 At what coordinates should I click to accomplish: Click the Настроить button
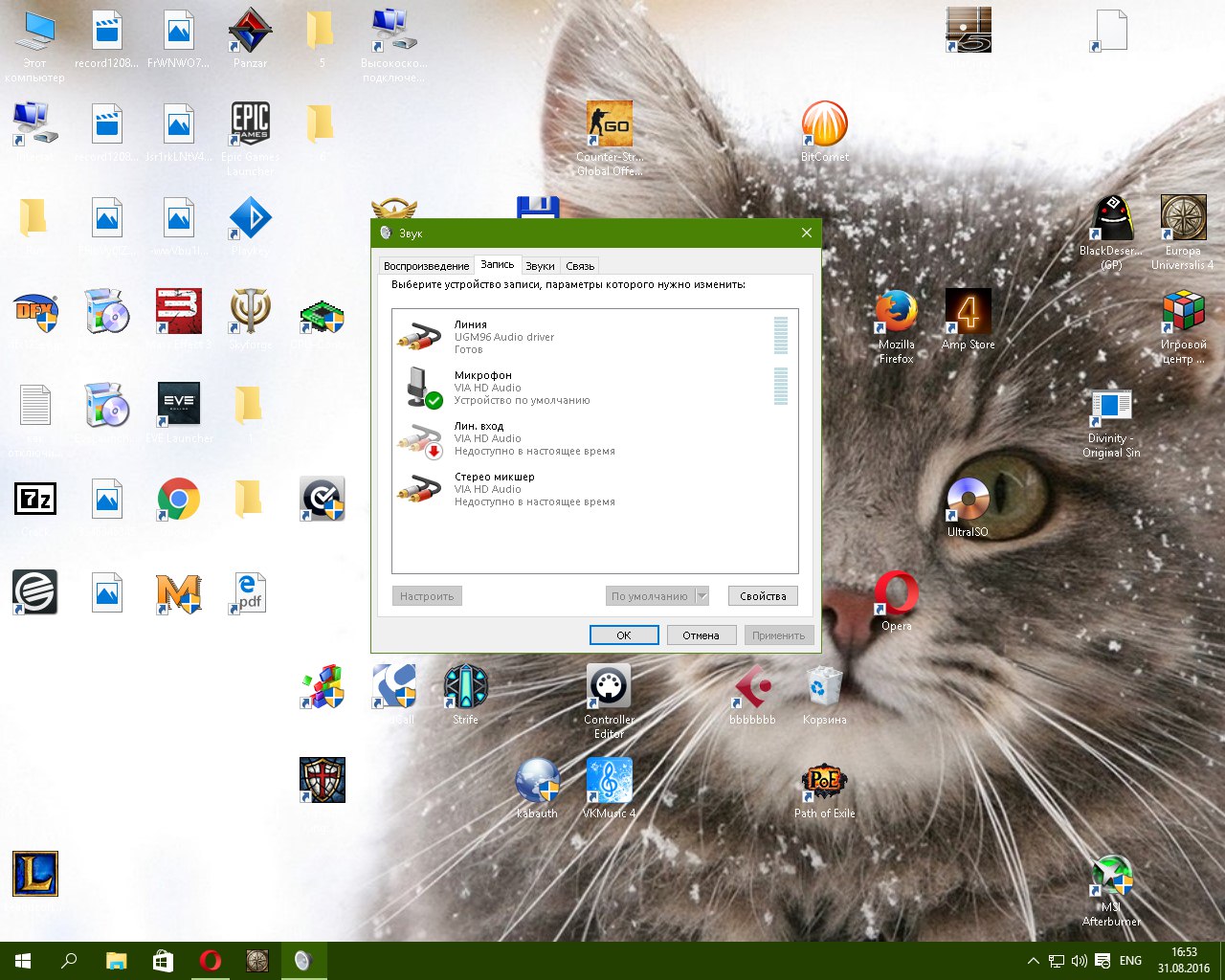(427, 596)
